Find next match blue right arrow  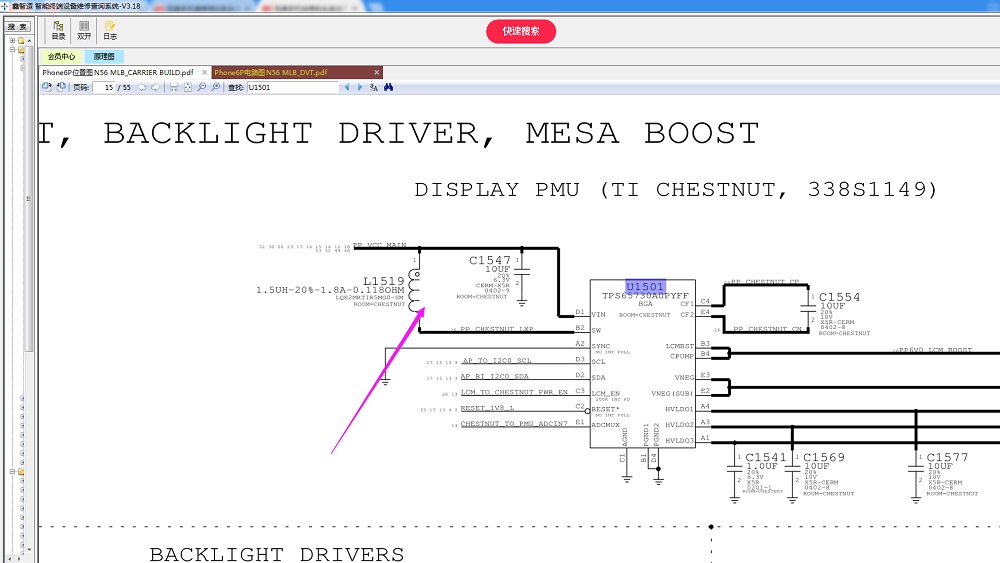pos(360,87)
